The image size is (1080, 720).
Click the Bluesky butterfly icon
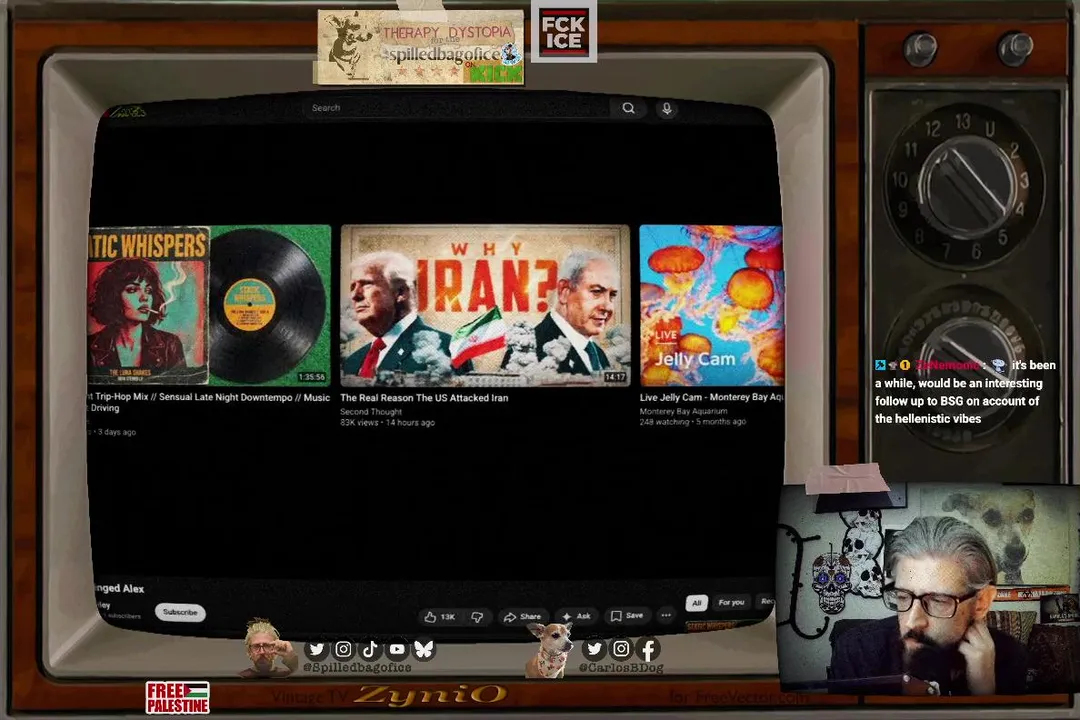[424, 649]
